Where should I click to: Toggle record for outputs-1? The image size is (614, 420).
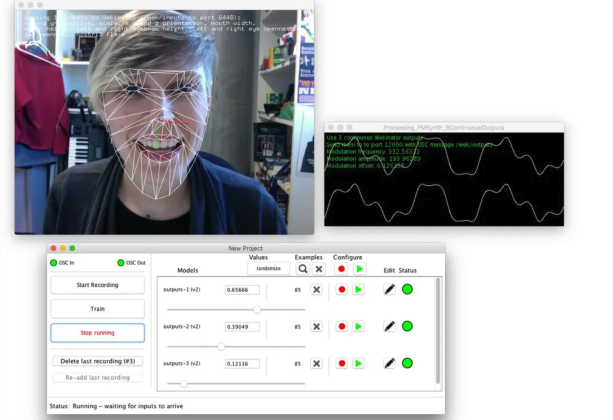341,290
